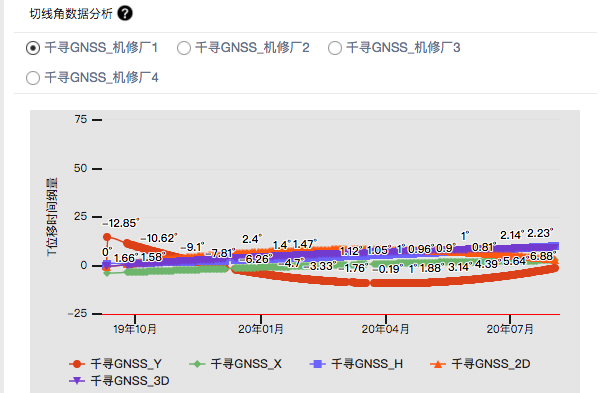Click the 20年04月 axis label
Viewport: 613px width, 393px height.
(x=385, y=329)
